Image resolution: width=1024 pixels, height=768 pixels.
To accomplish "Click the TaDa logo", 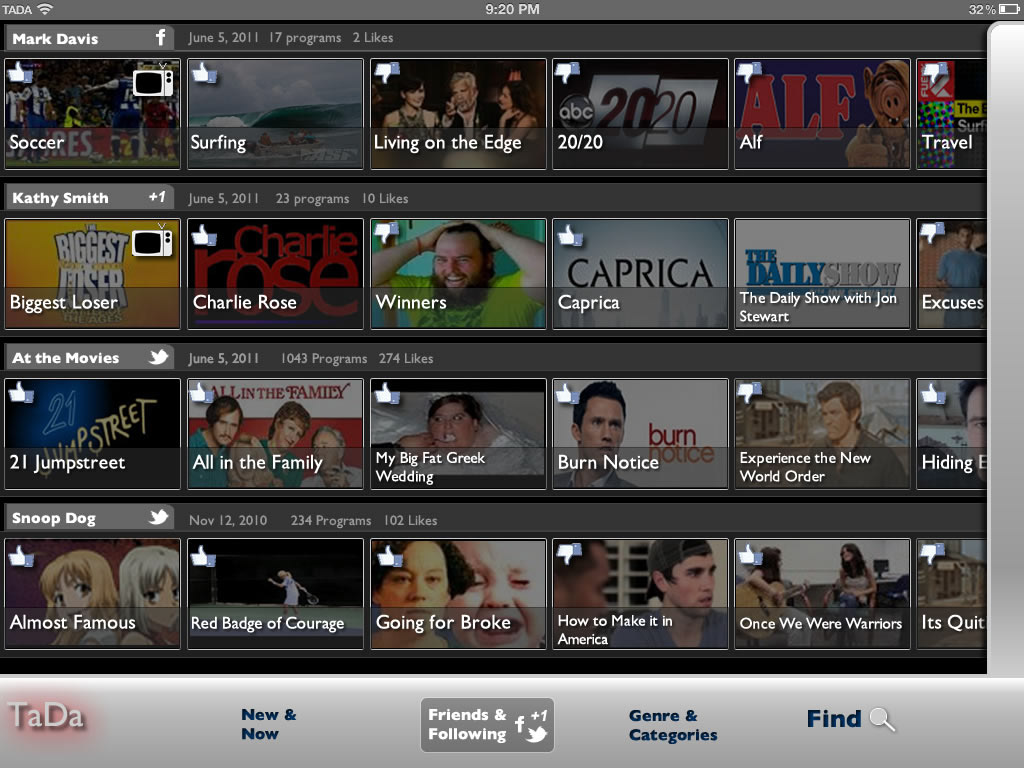I will pyautogui.click(x=46, y=716).
